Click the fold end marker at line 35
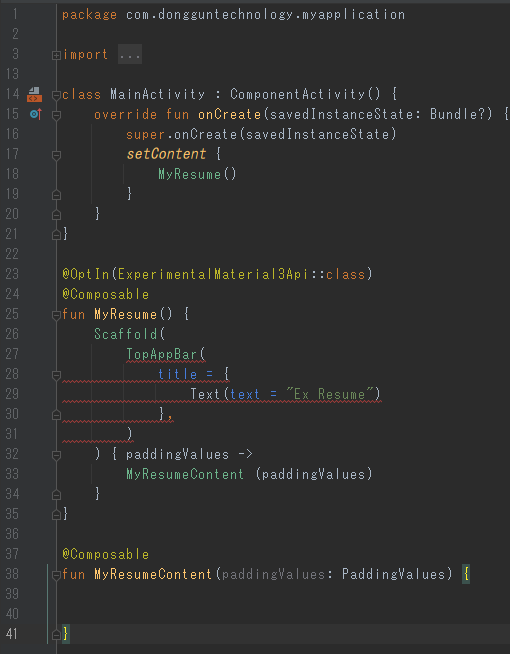This screenshot has height=654, width=510. 56,516
